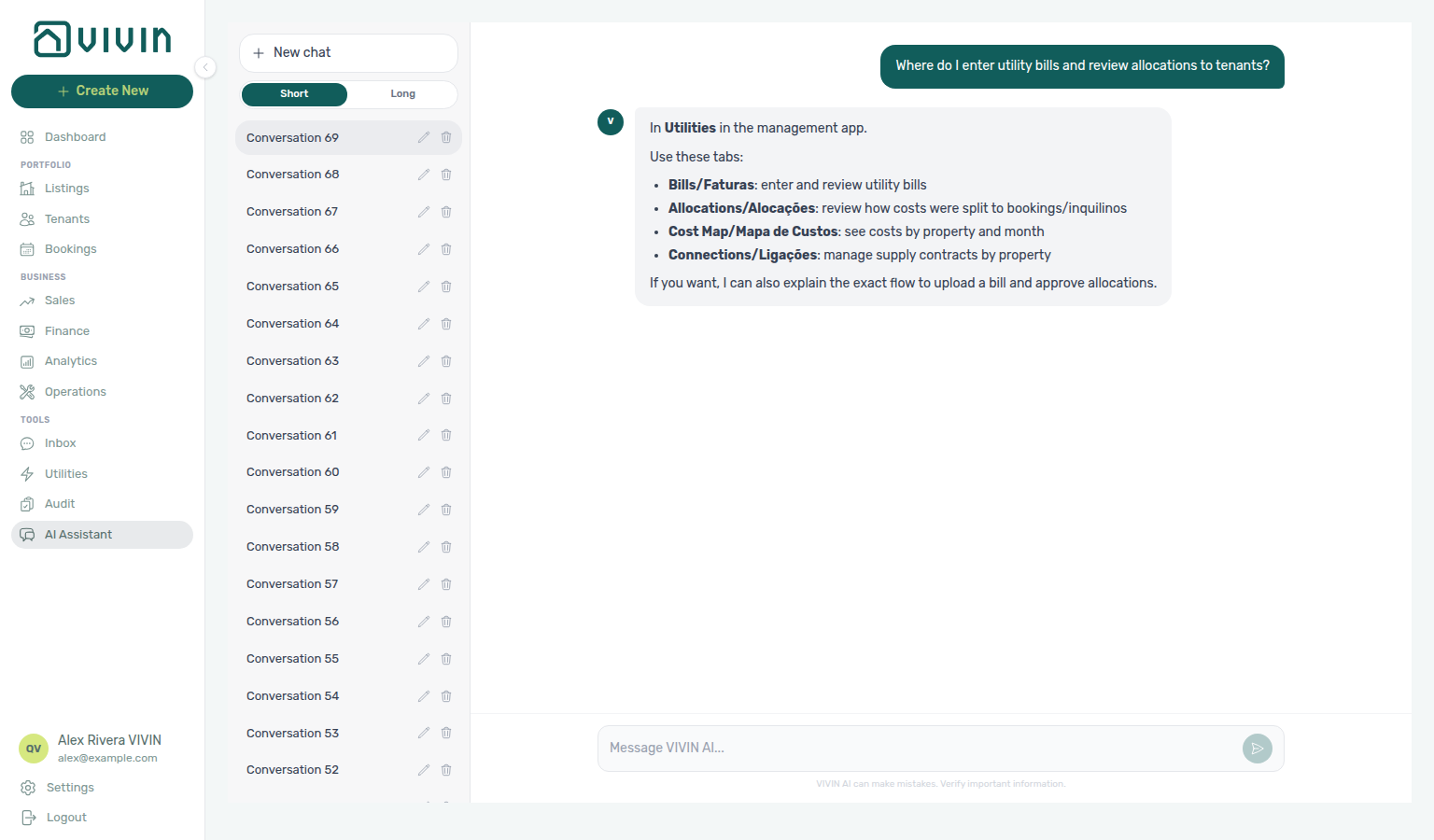Delete Conversation 65
Viewport: 1434px width, 840px height.
coord(446,287)
